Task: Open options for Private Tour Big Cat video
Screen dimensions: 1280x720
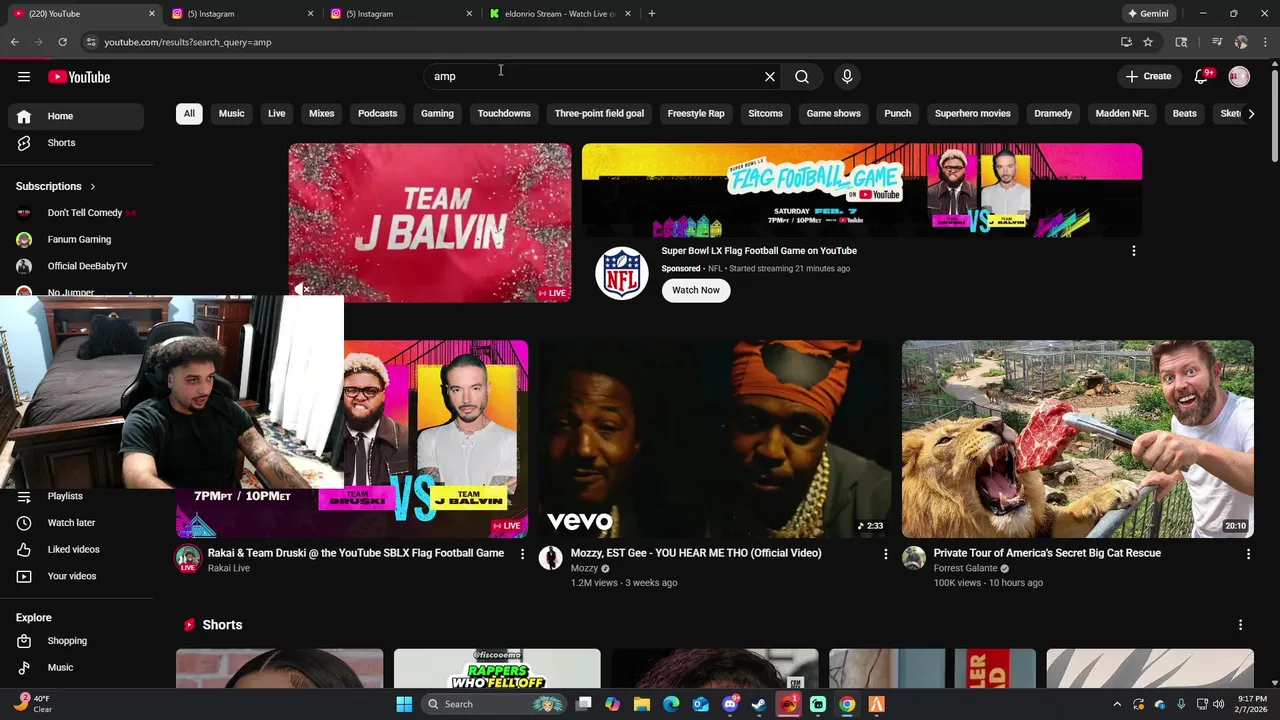Action: [x=1248, y=554]
